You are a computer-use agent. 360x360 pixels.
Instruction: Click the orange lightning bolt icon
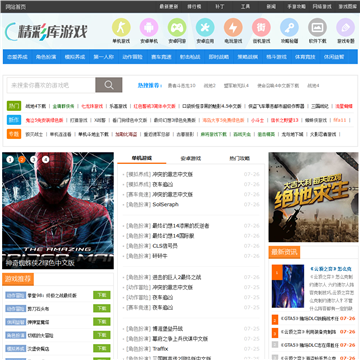point(233,27)
